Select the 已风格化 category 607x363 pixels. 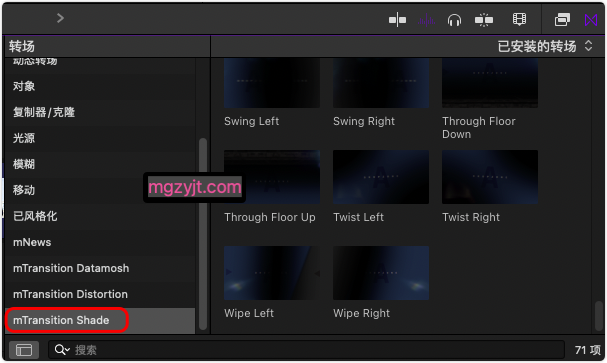[100, 216]
